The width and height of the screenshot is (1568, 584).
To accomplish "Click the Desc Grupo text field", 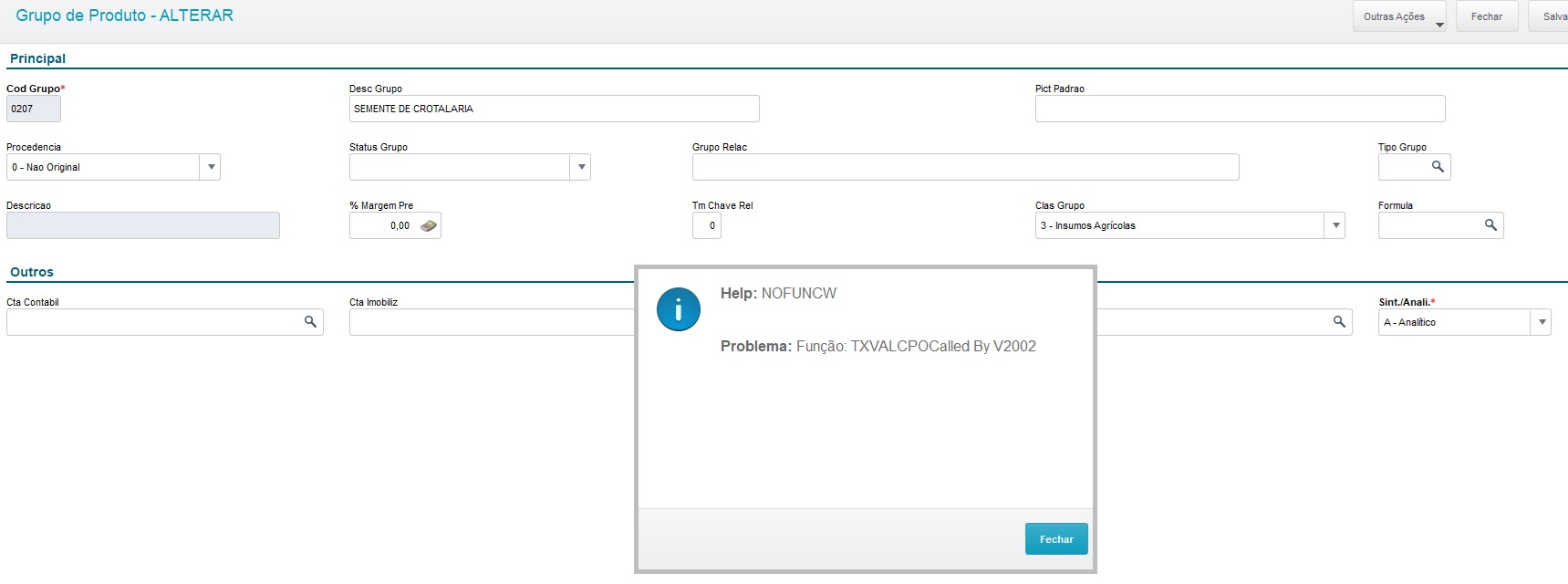I will [x=554, y=109].
